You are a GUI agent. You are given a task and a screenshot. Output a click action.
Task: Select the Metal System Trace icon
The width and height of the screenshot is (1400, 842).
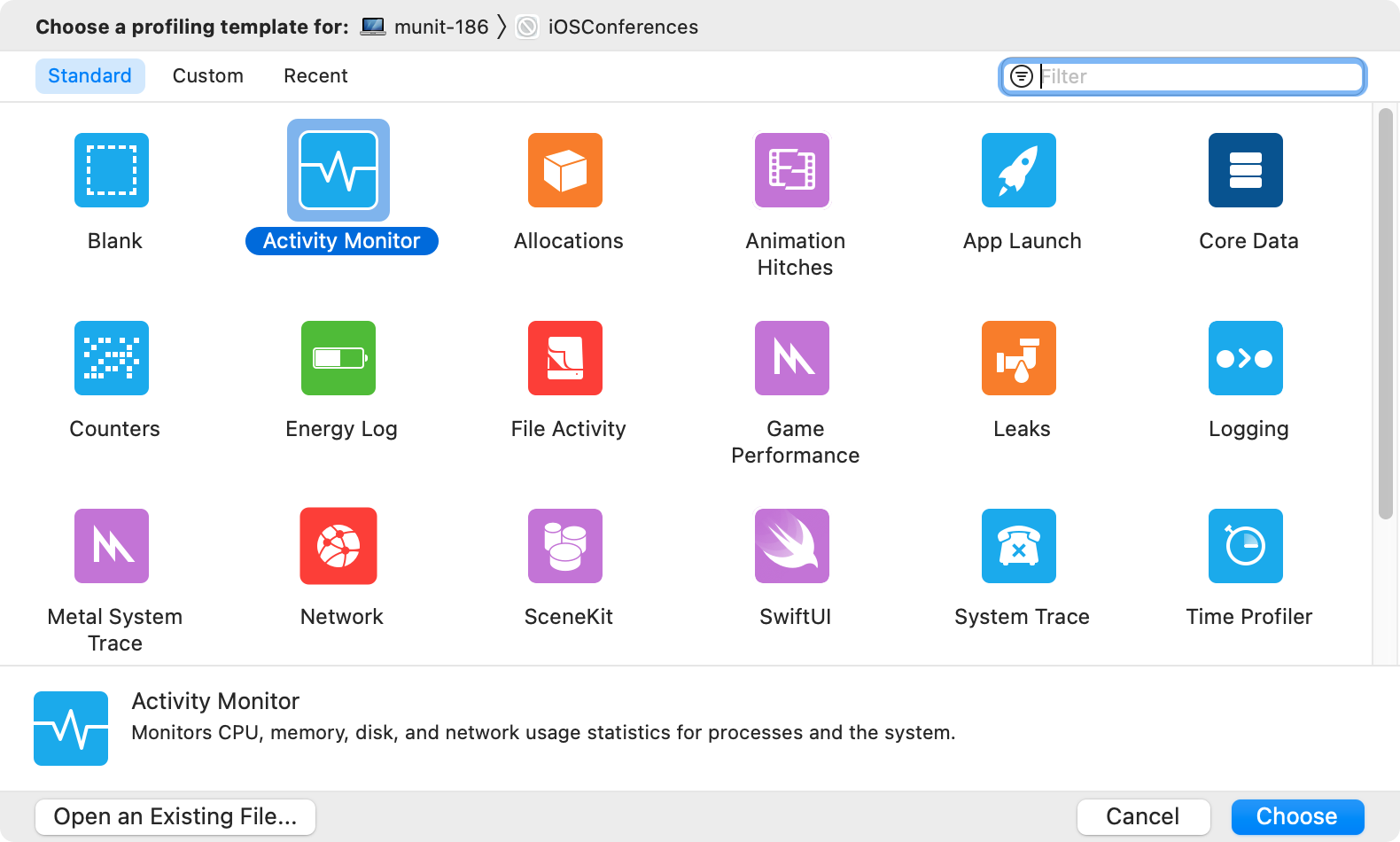tap(112, 546)
